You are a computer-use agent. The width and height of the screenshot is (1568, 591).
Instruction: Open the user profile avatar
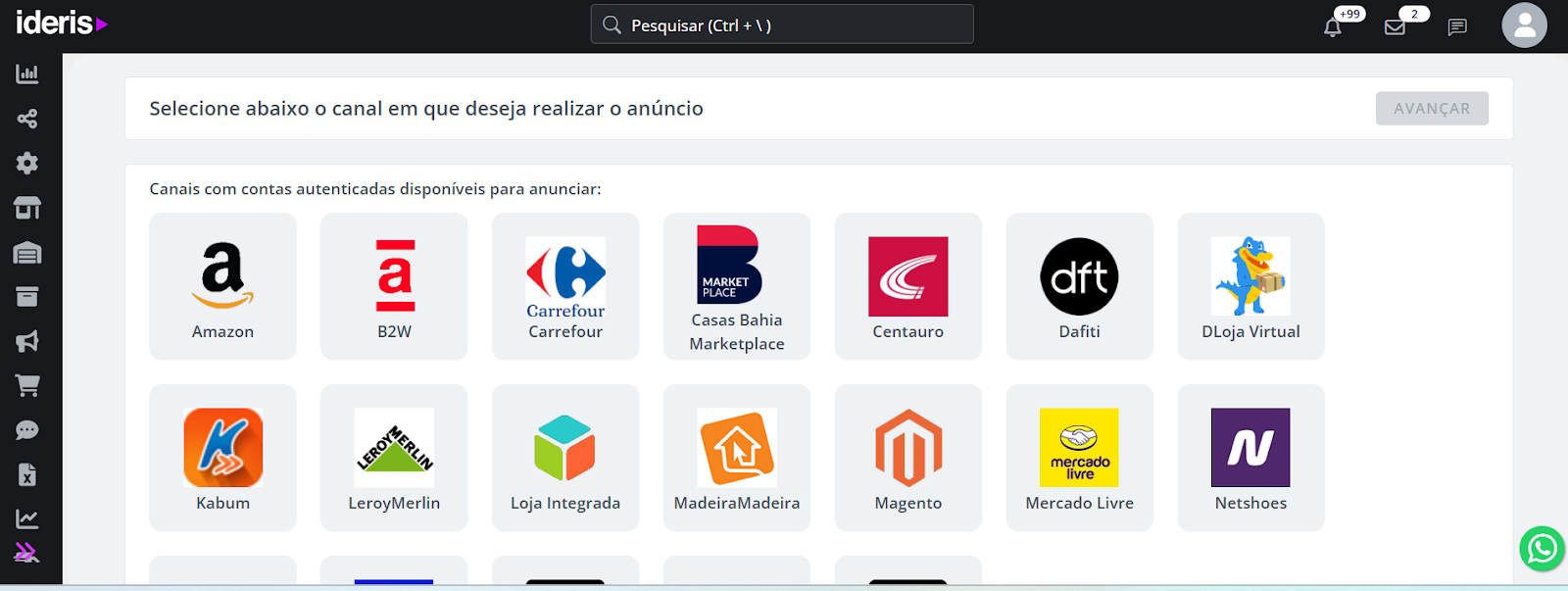[x=1524, y=25]
